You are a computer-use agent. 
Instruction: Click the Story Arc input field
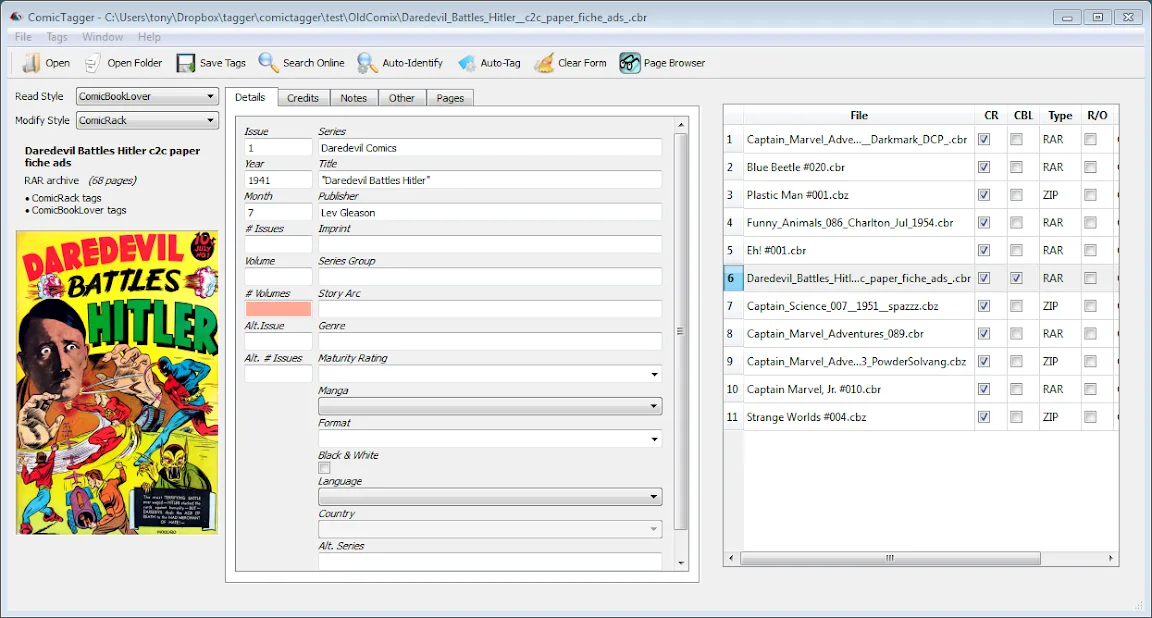coord(490,309)
